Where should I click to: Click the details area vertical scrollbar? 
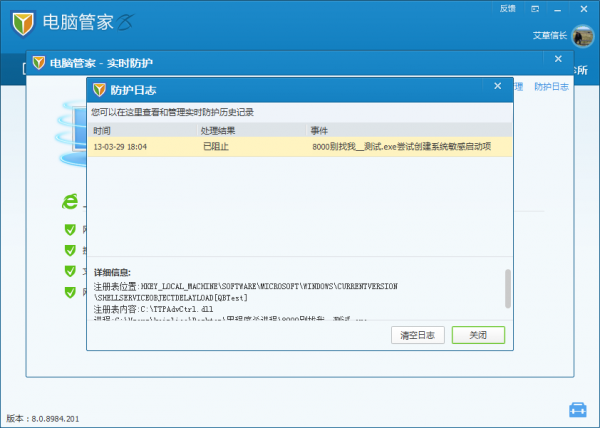coord(507,288)
